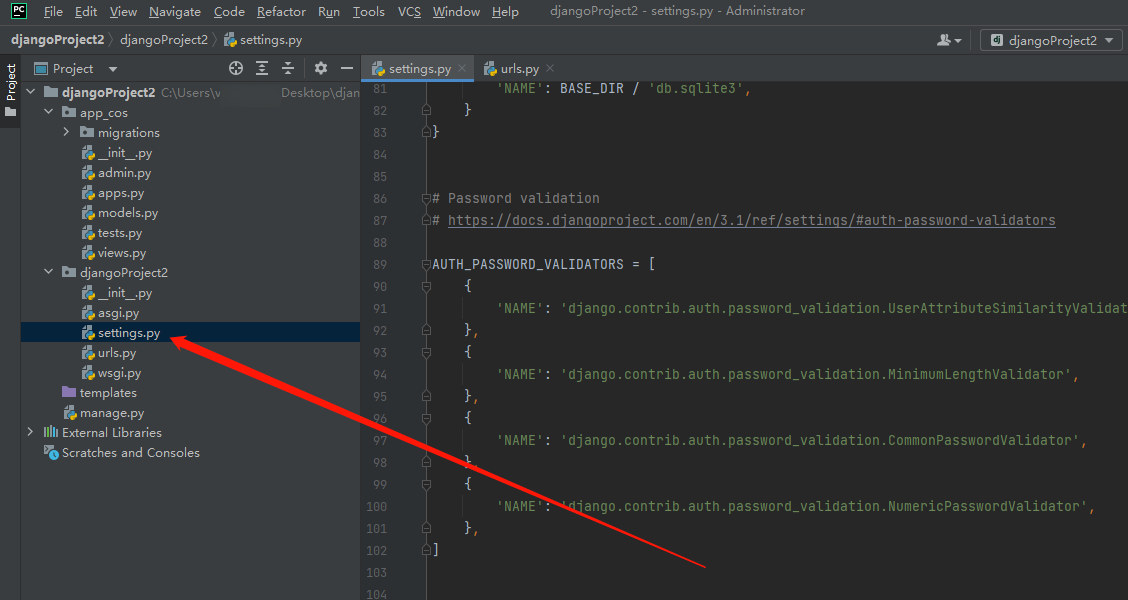Toggle code fold at AUTH_PASSWORD_VALIDATORS line

[x=427, y=264]
